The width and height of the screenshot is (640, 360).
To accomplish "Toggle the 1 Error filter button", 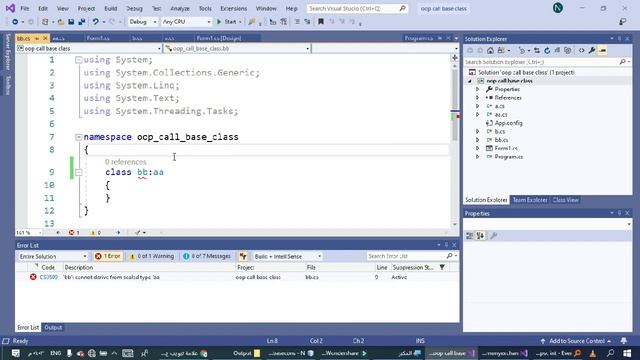I will click(x=108, y=256).
